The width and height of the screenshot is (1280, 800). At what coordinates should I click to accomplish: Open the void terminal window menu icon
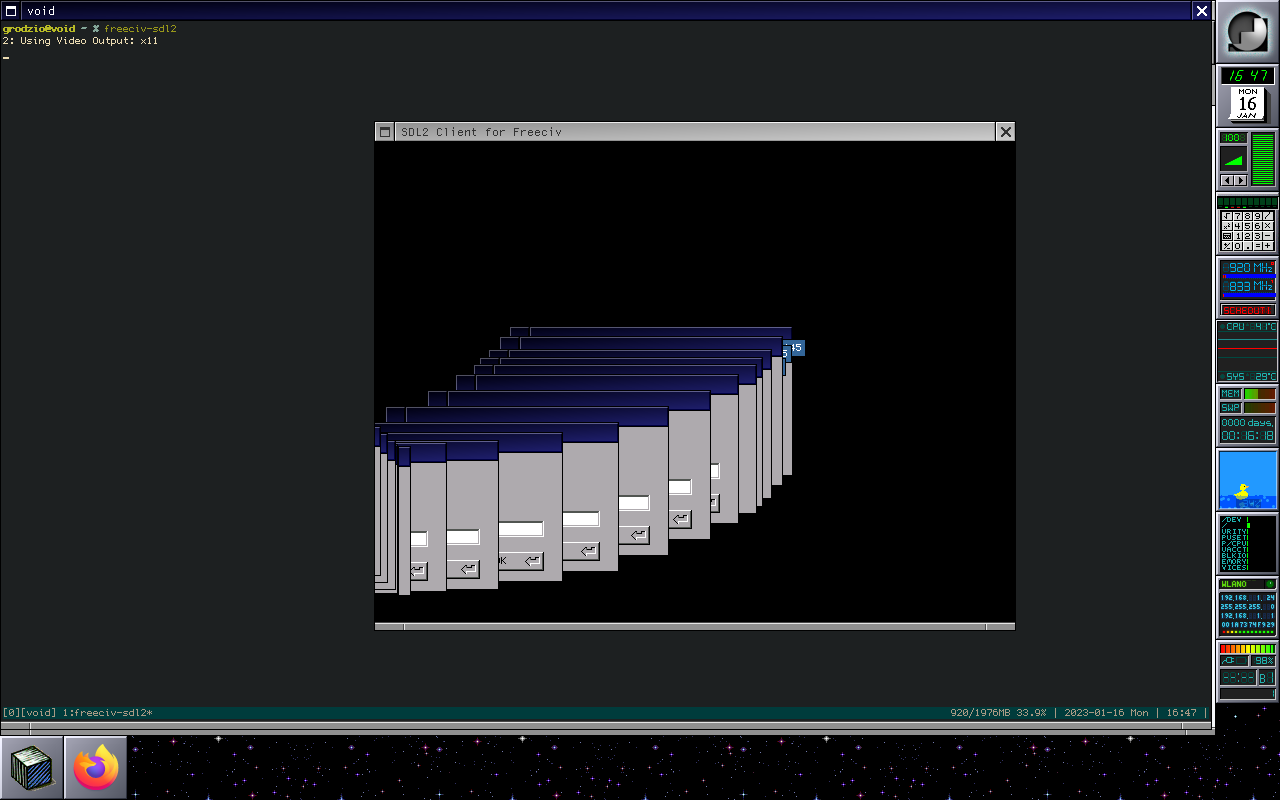point(11,11)
